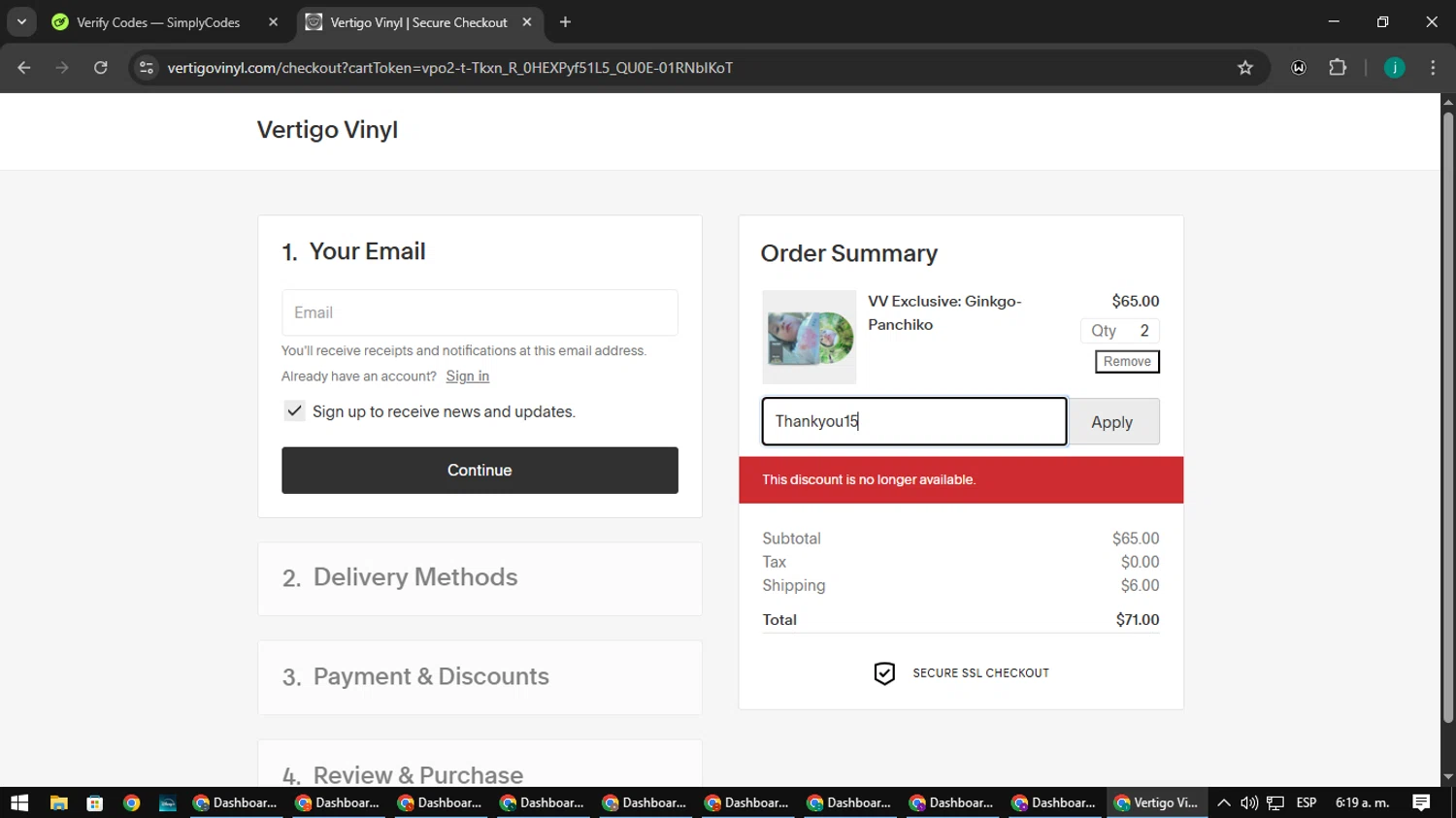This screenshot has height=818, width=1456.
Task: Click the Vertigo Vinyl store logo
Action: 327,130
